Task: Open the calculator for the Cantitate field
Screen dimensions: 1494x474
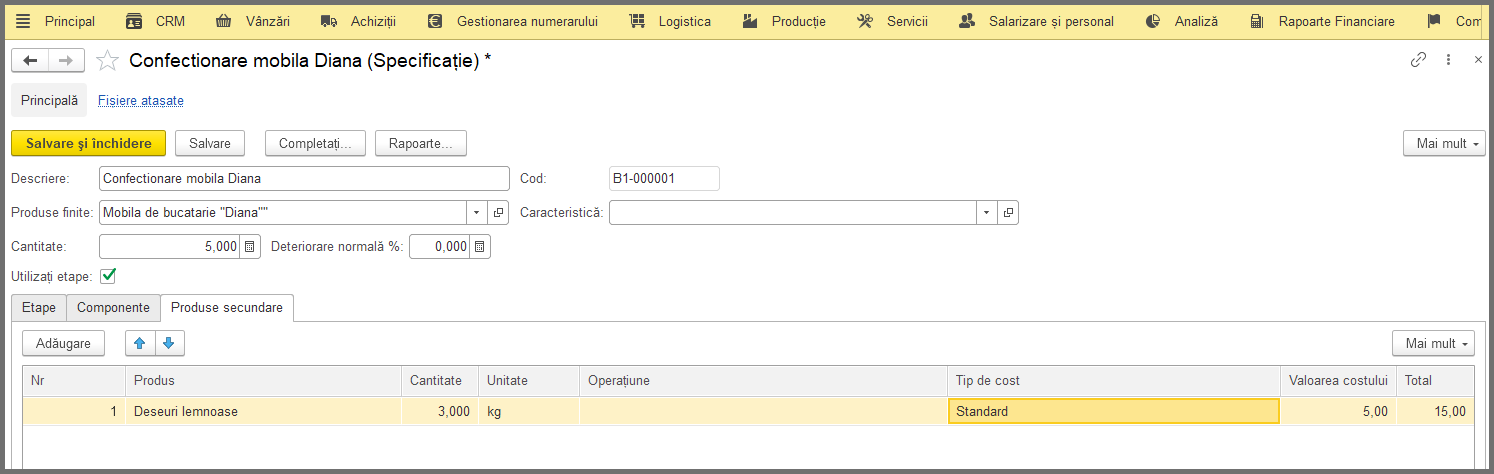Action: (x=250, y=246)
